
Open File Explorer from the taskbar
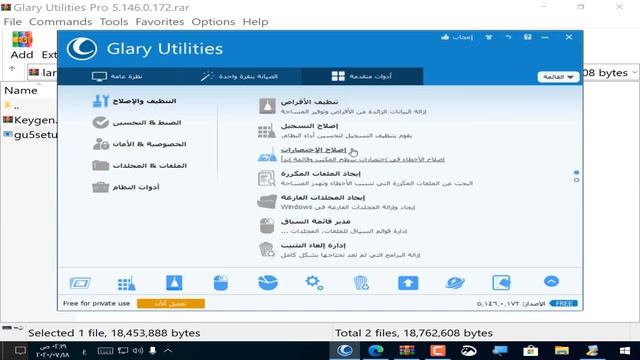pyautogui.click(x=562, y=350)
